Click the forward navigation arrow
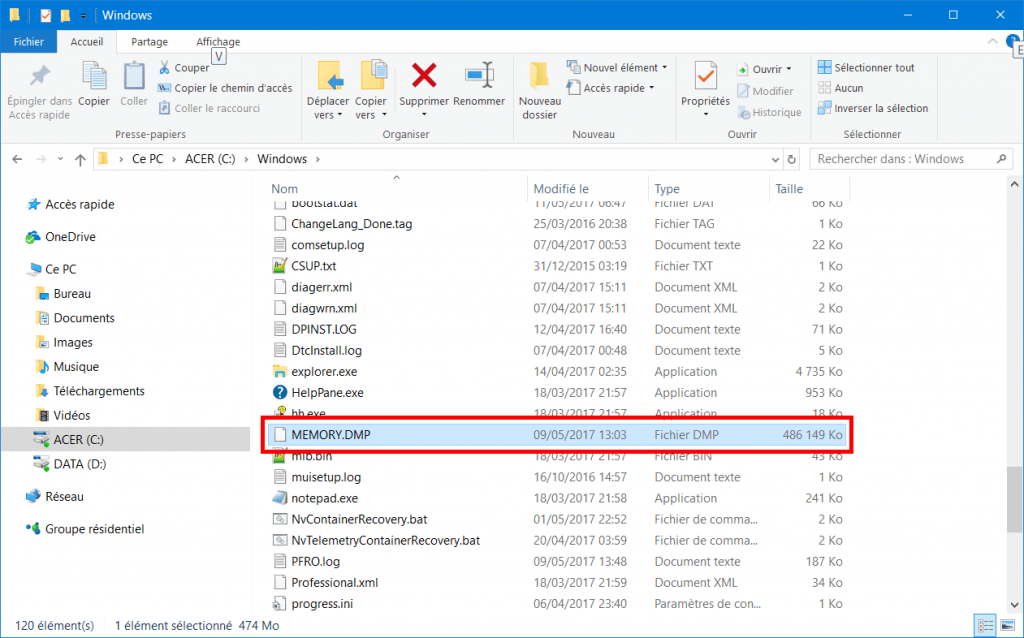 (x=40, y=159)
